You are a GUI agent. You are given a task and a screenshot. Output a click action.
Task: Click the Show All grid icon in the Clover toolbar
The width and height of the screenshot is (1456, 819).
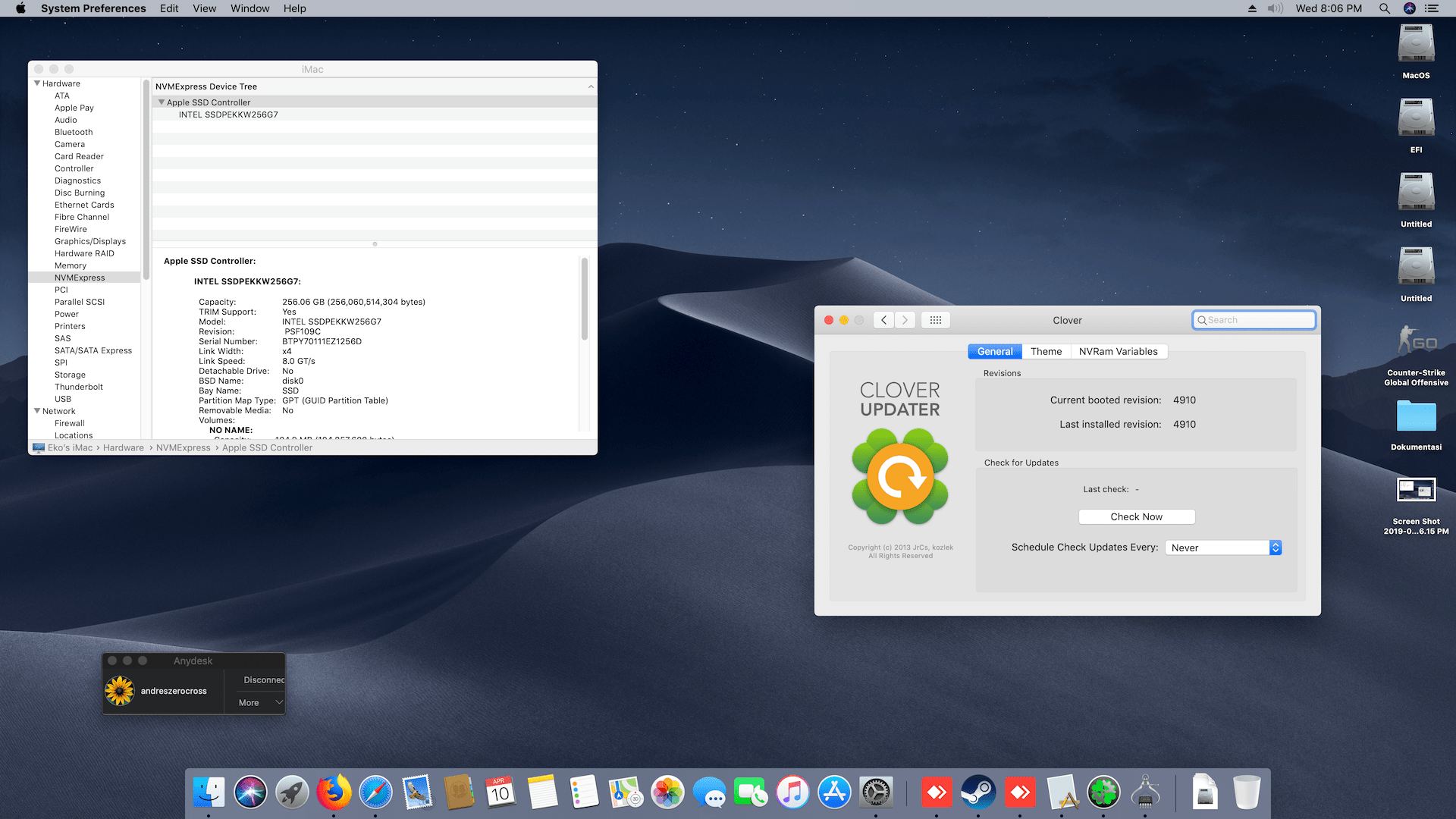[x=935, y=320]
